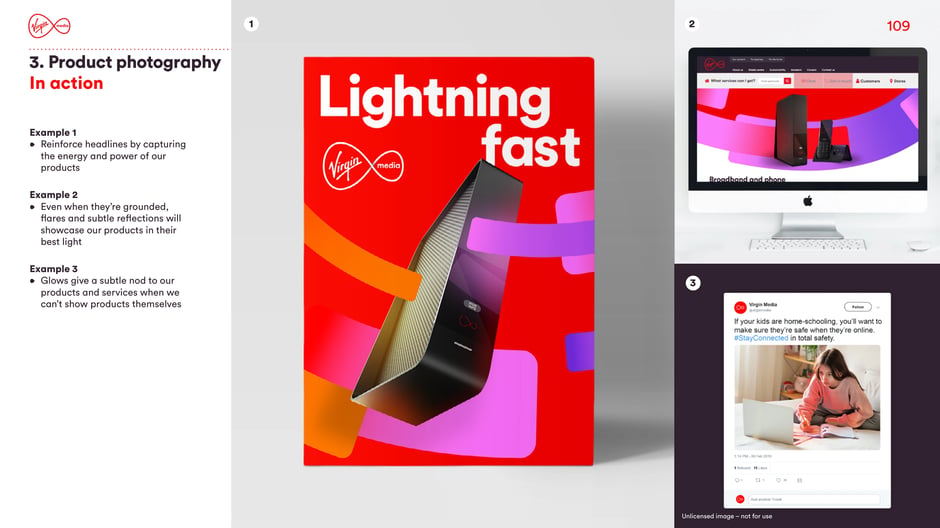Image resolution: width=940 pixels, height=528 pixels.
Task: Click the red 'In action' subtitle
Action: (x=66, y=83)
